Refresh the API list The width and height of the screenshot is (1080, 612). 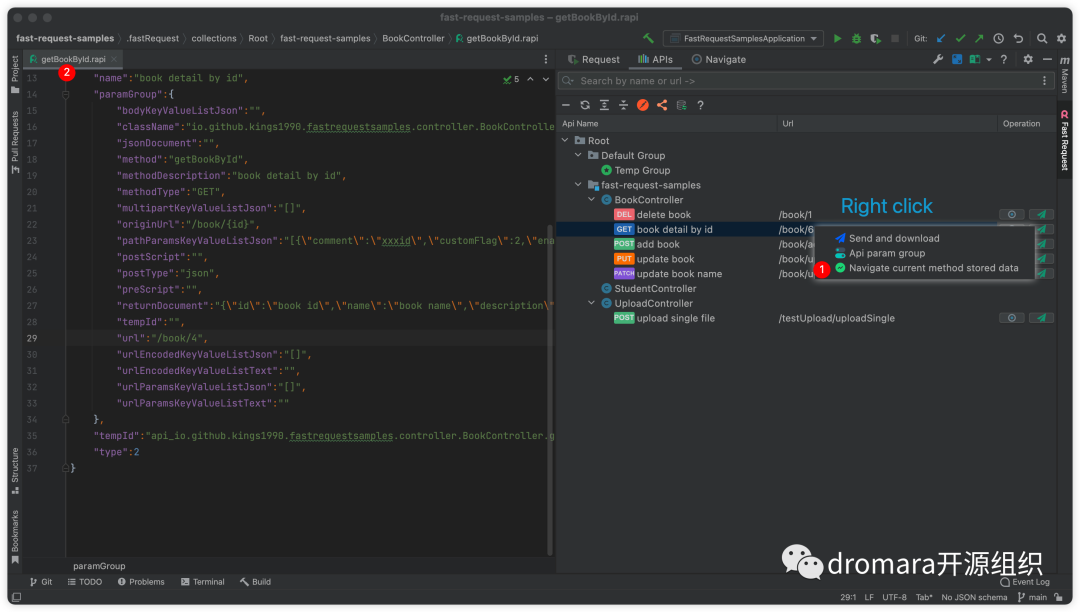[585, 105]
